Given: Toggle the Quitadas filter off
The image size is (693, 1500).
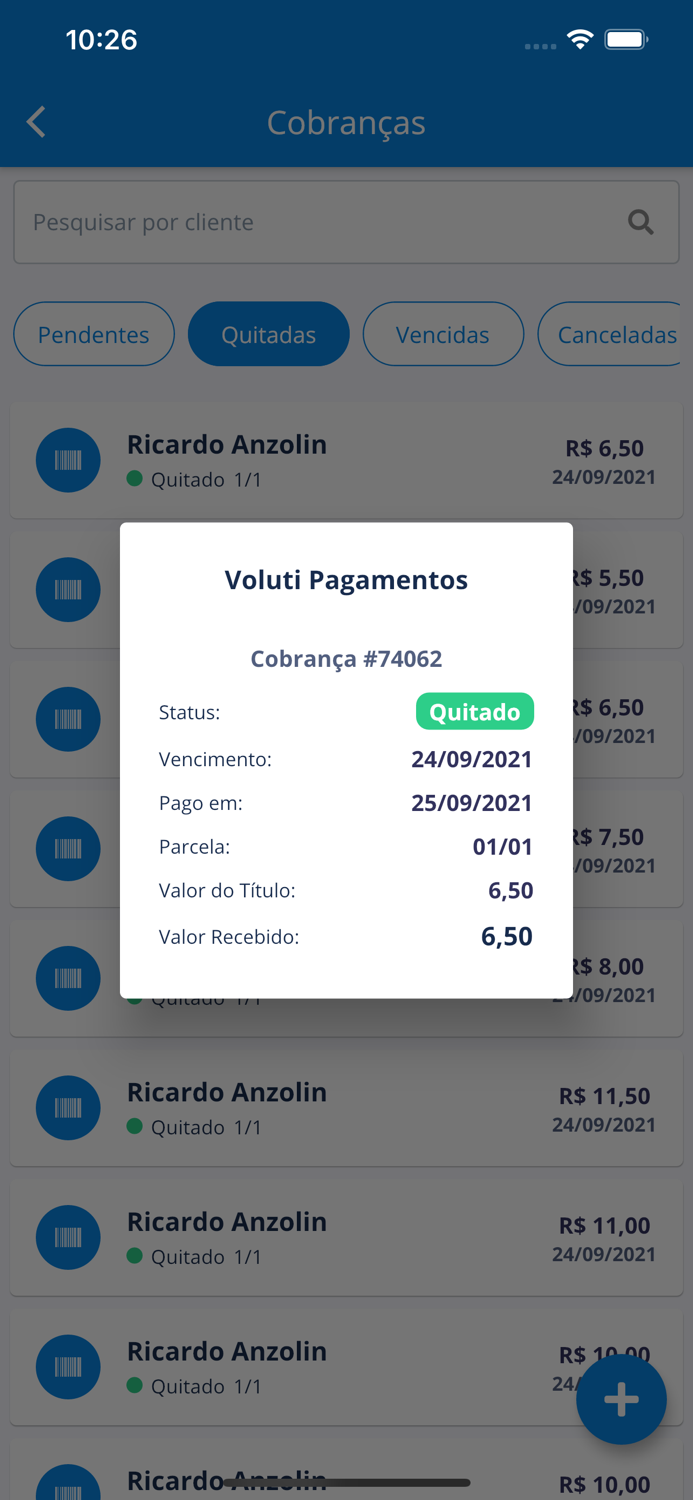Looking at the screenshot, I should [x=268, y=334].
